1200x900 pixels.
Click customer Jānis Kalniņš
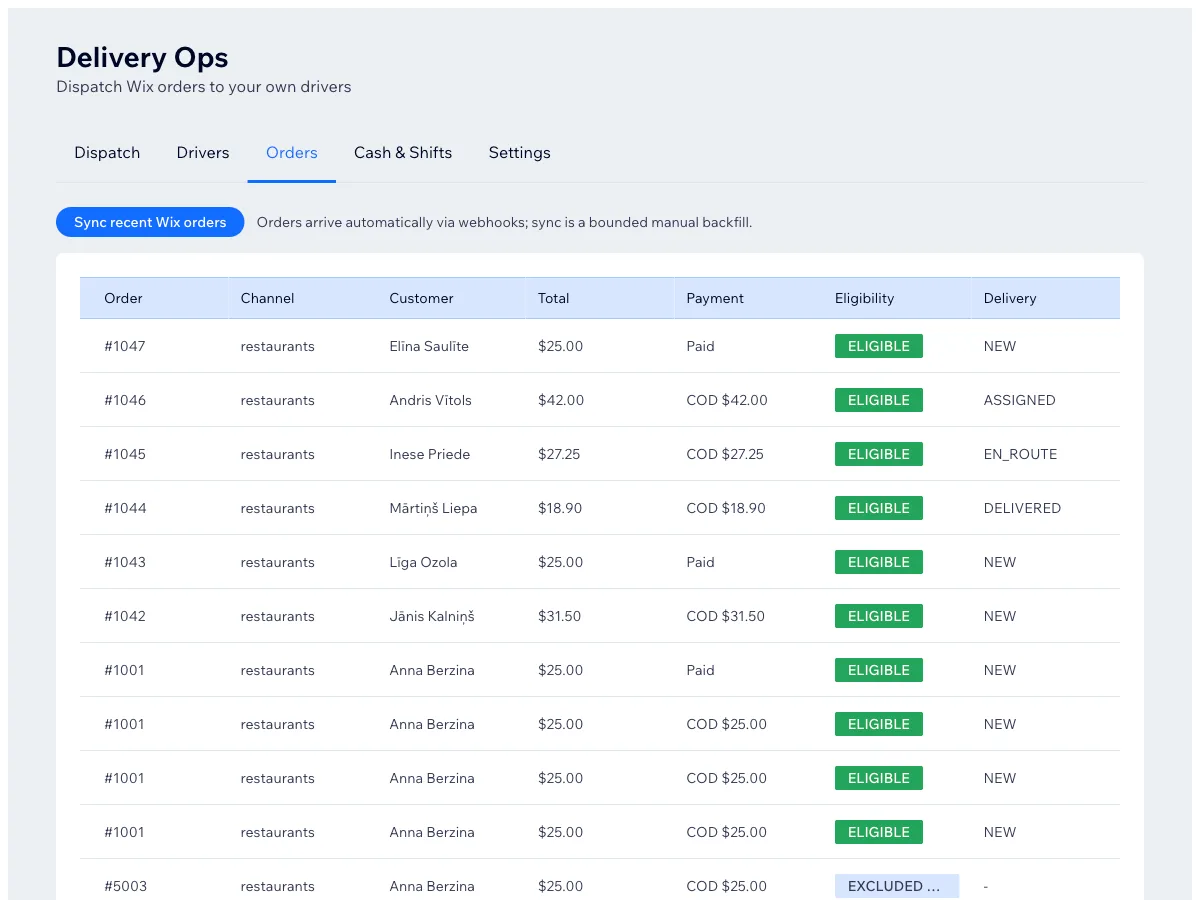[x=432, y=616]
